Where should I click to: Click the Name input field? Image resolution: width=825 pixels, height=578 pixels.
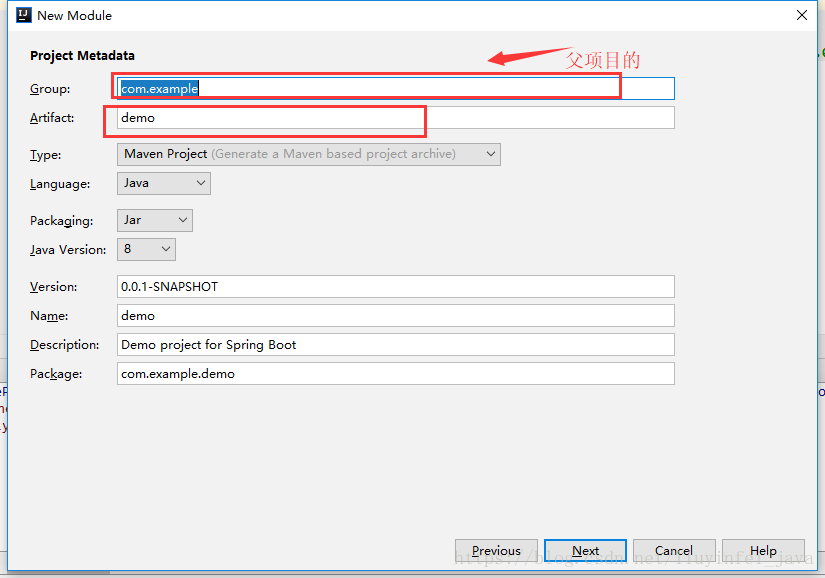pos(395,316)
